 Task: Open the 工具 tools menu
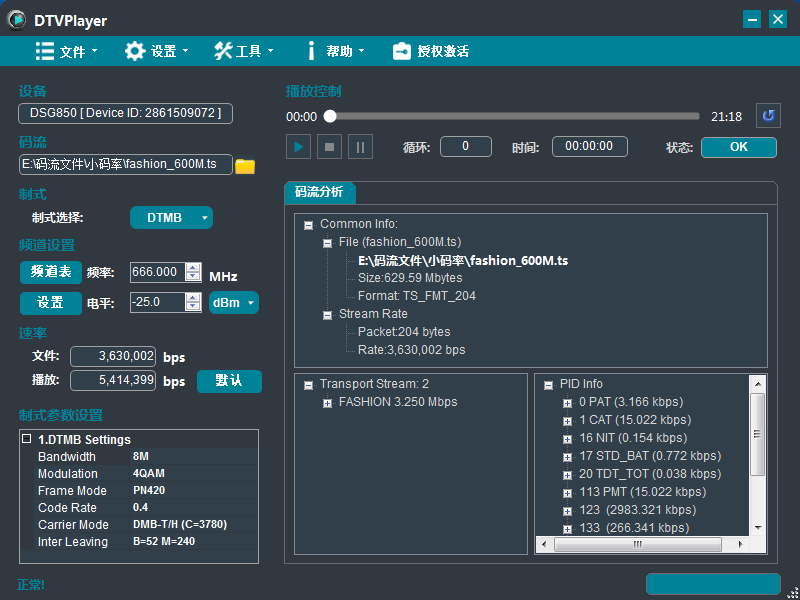pos(244,51)
